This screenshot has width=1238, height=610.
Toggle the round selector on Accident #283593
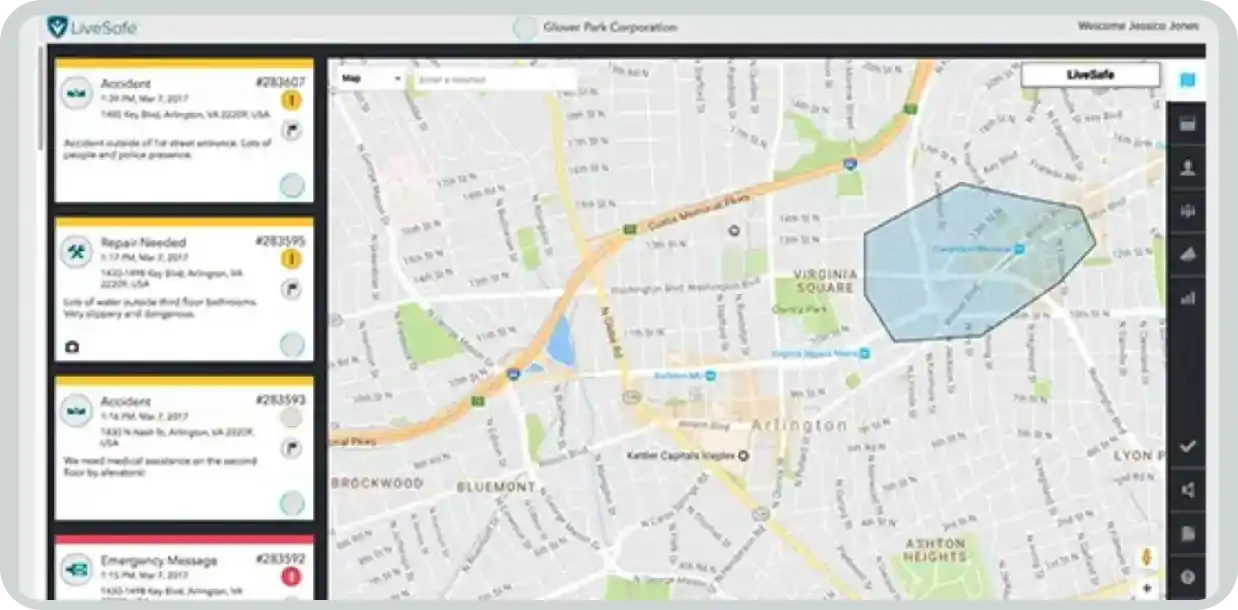point(291,502)
